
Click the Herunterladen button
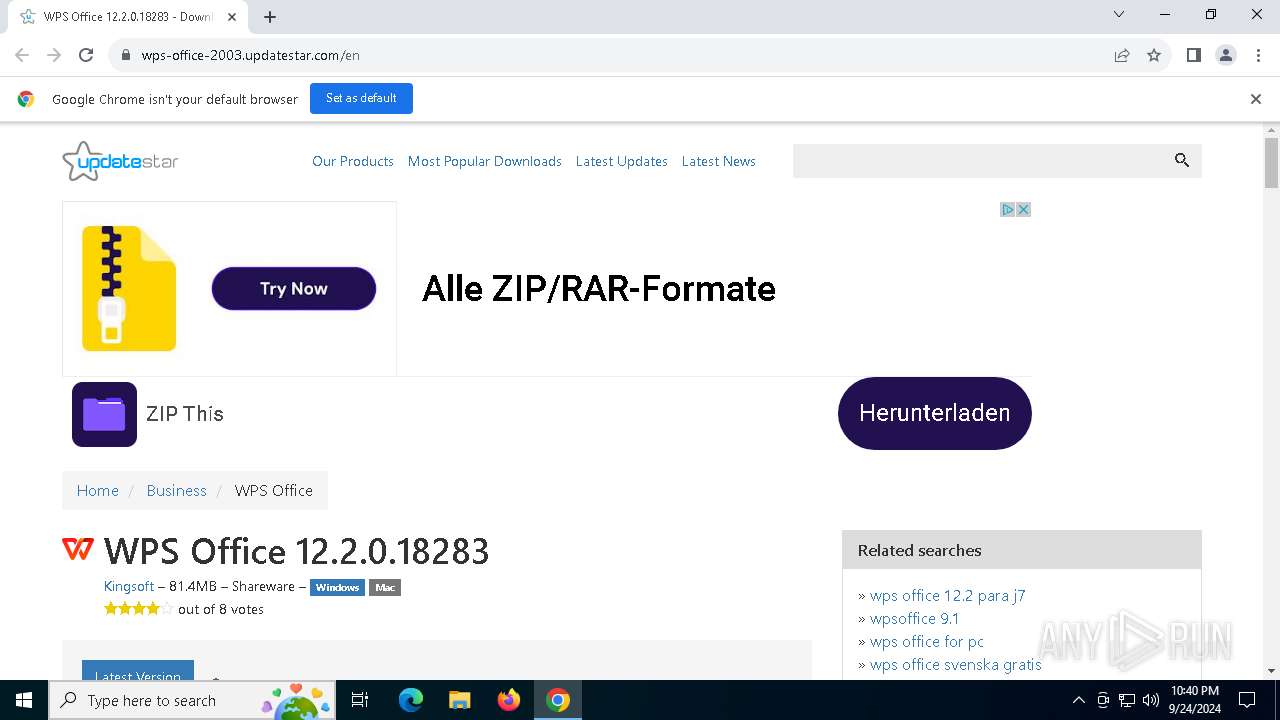point(934,413)
